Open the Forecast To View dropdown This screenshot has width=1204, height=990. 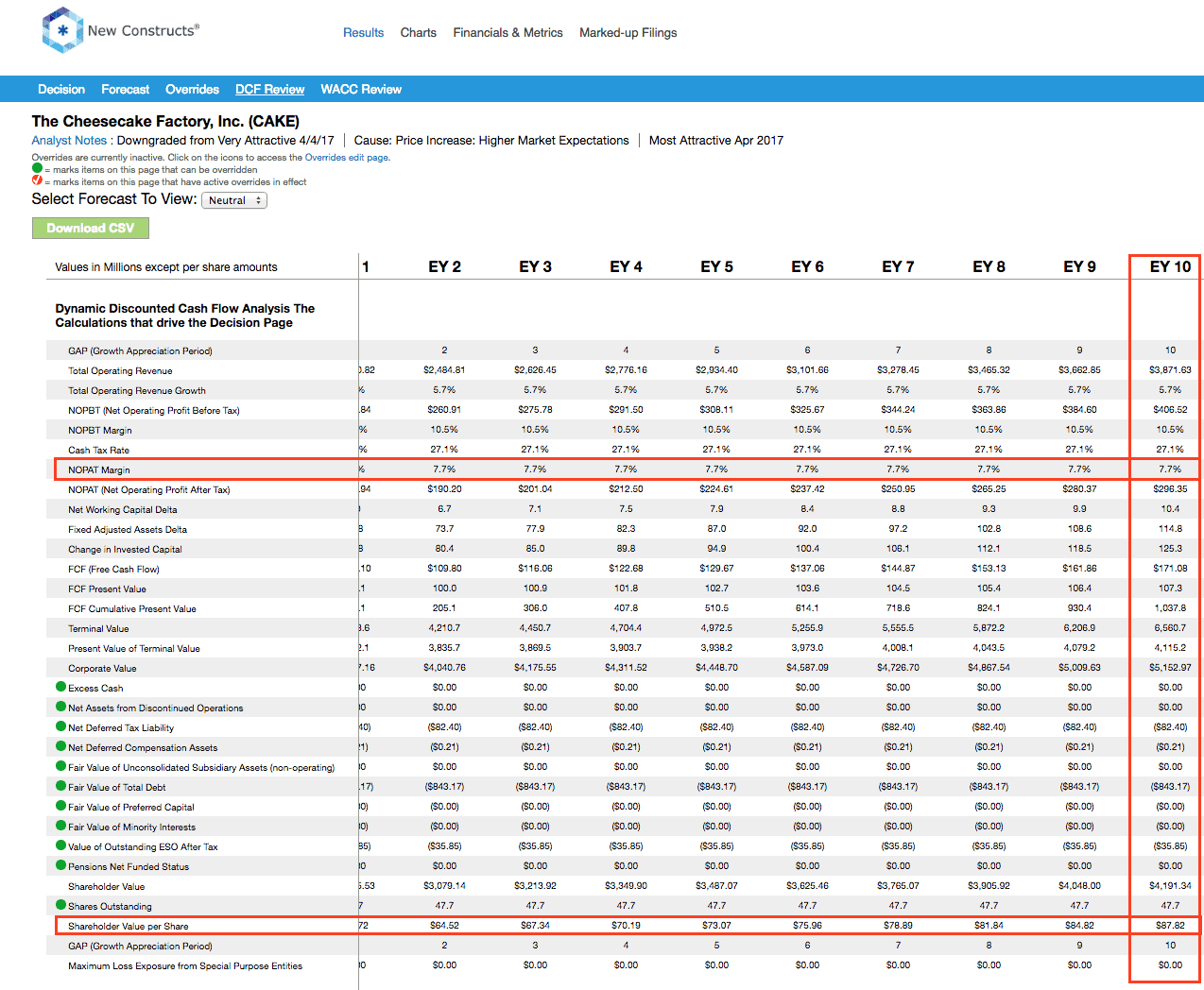(234, 200)
